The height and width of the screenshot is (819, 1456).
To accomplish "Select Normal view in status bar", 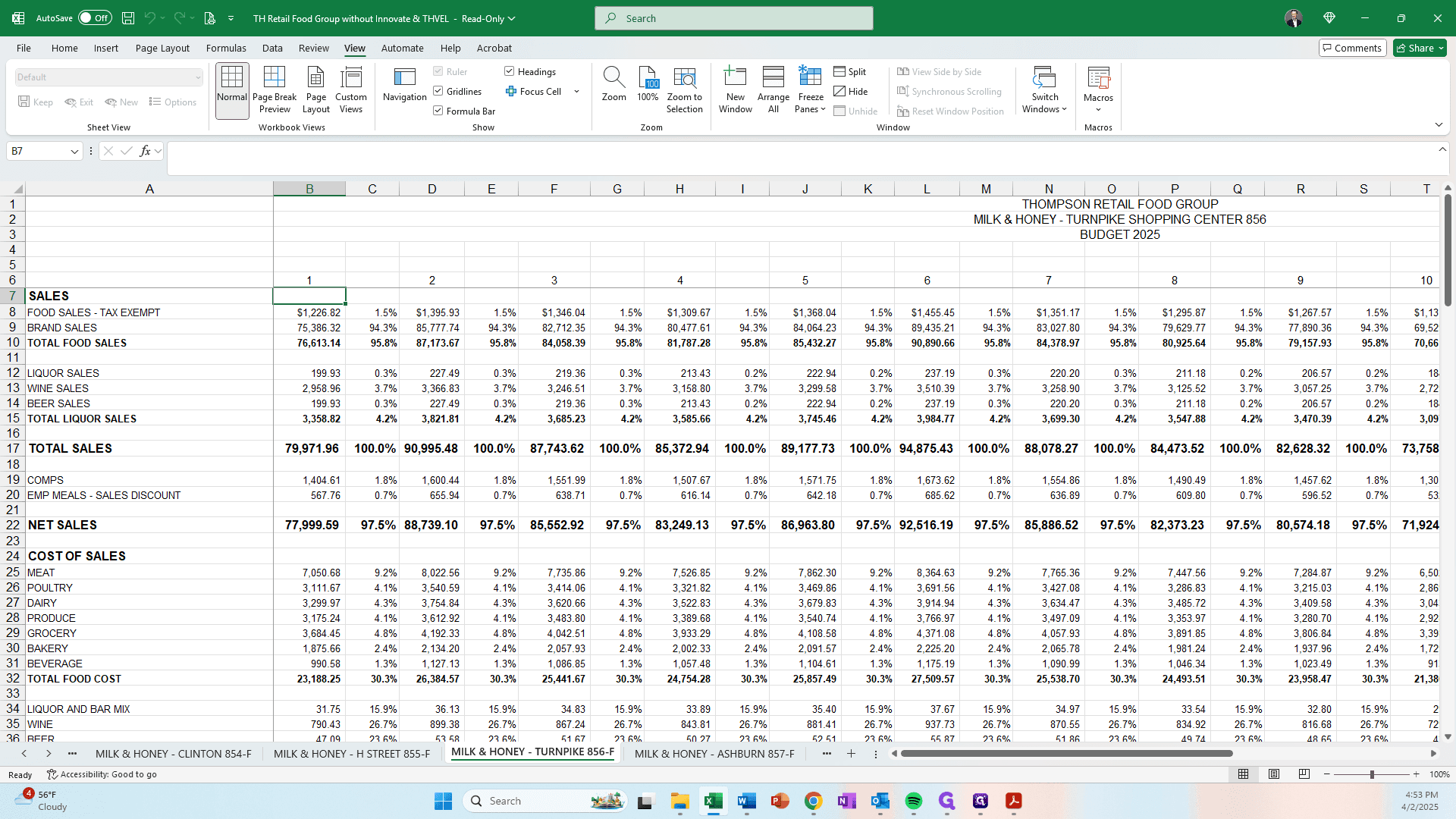I will click(x=1244, y=774).
